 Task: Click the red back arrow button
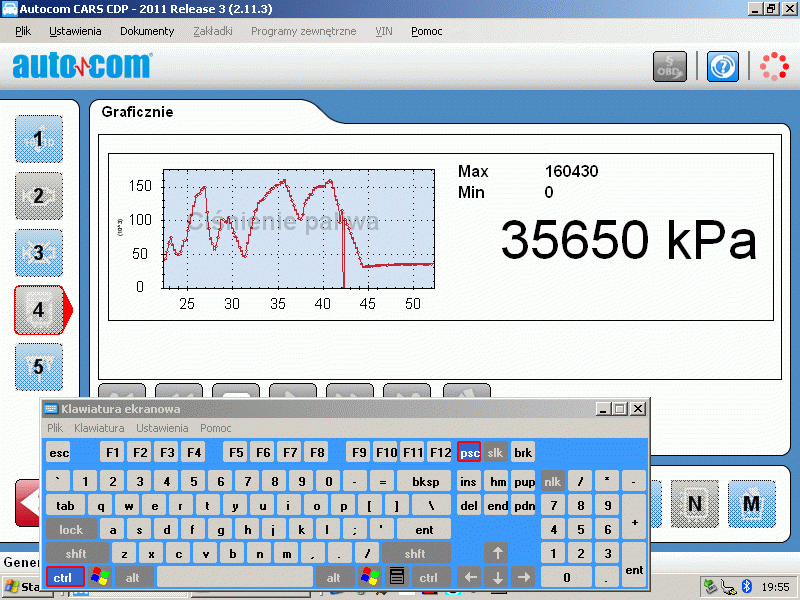pos(28,503)
